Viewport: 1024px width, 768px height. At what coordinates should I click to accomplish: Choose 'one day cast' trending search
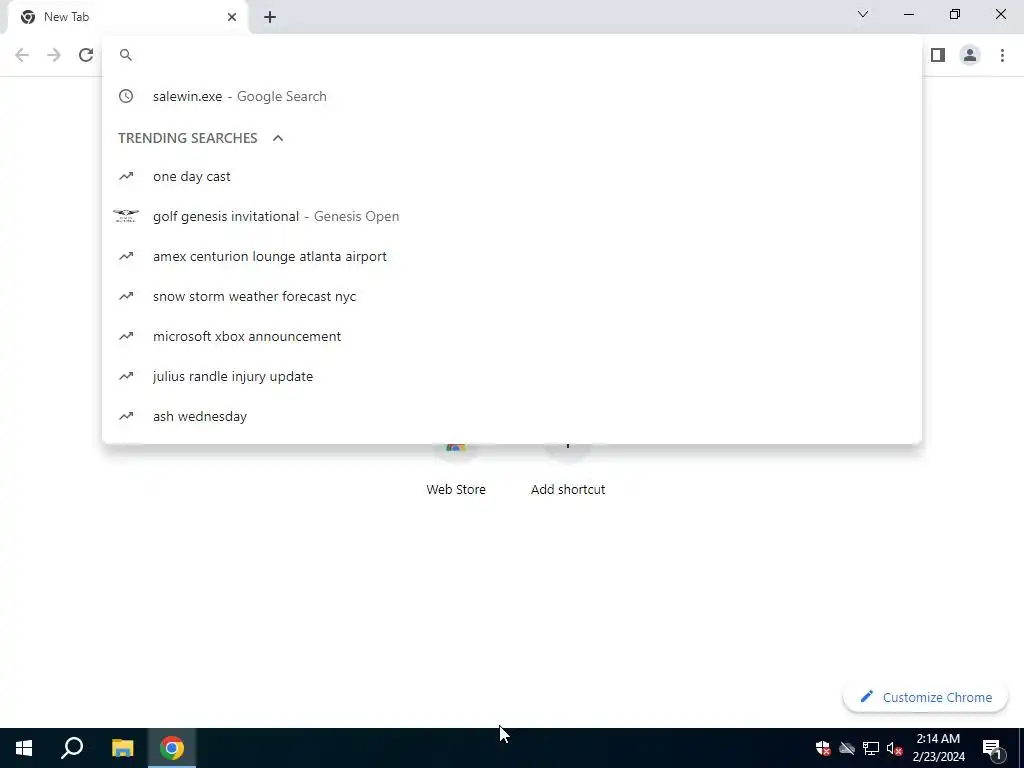(x=512, y=176)
